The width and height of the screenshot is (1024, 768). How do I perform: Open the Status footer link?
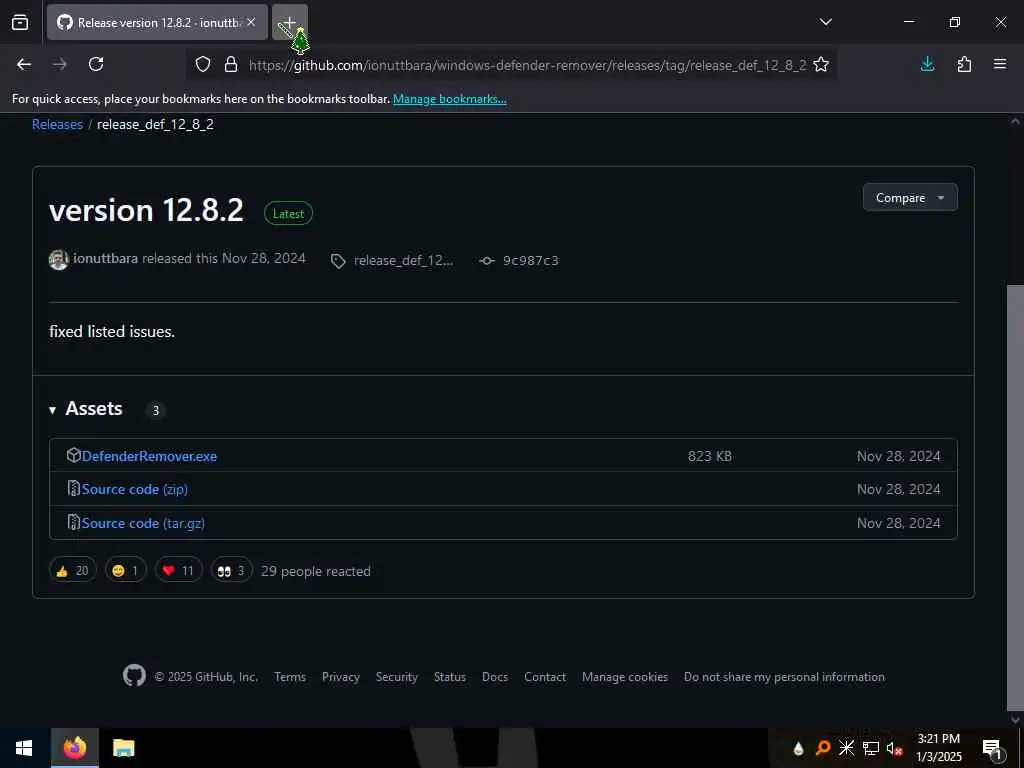450,677
